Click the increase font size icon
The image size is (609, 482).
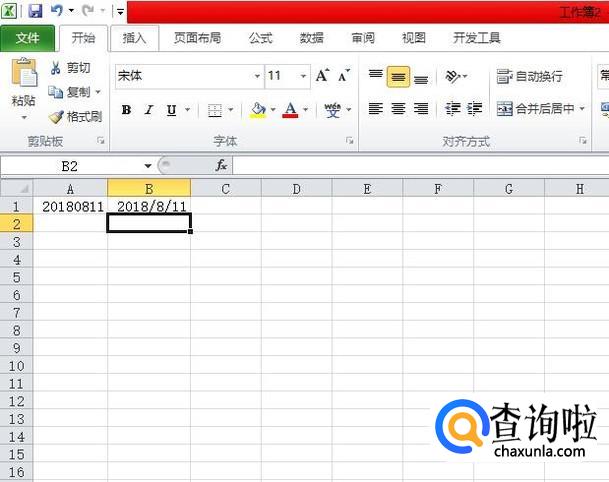tap(322, 76)
